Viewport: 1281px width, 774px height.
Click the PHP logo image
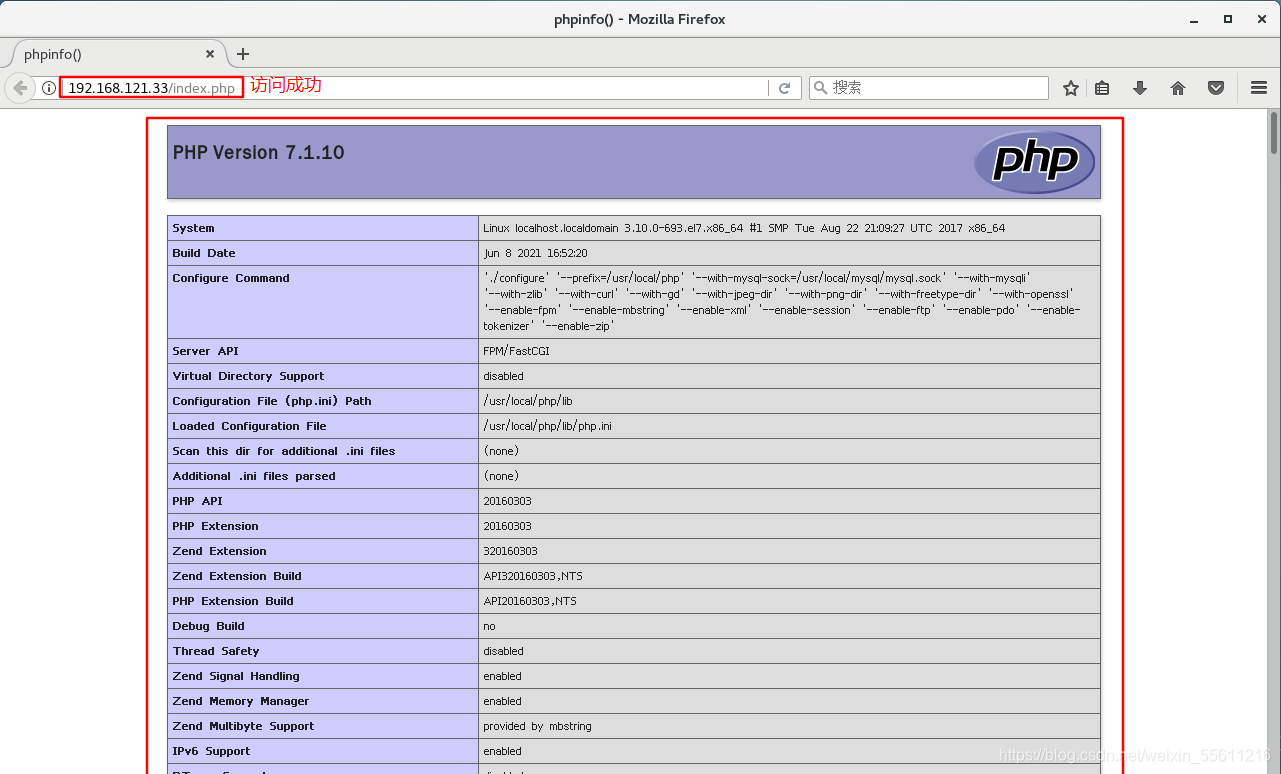point(1034,161)
